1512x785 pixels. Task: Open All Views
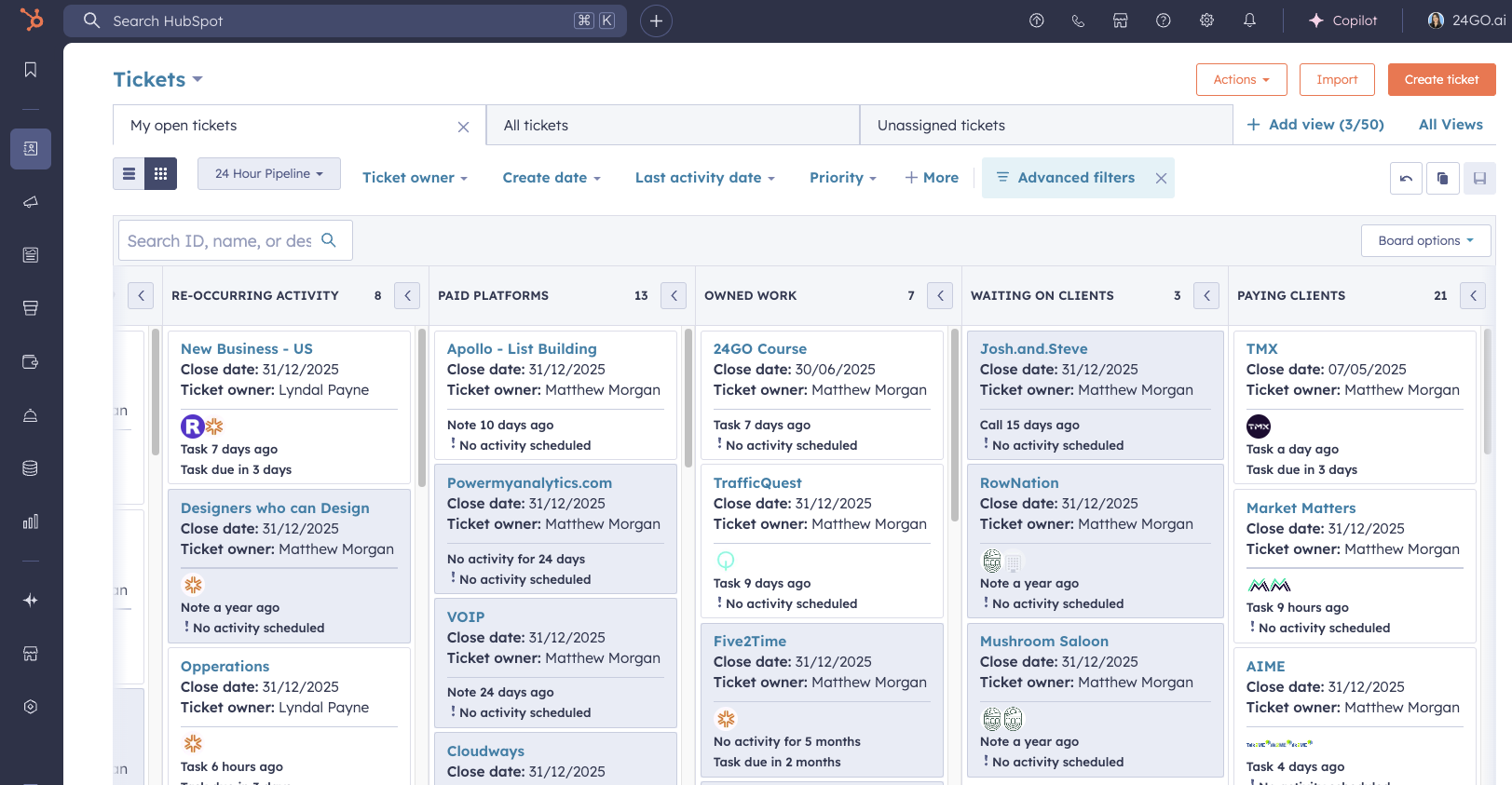pyautogui.click(x=1451, y=125)
